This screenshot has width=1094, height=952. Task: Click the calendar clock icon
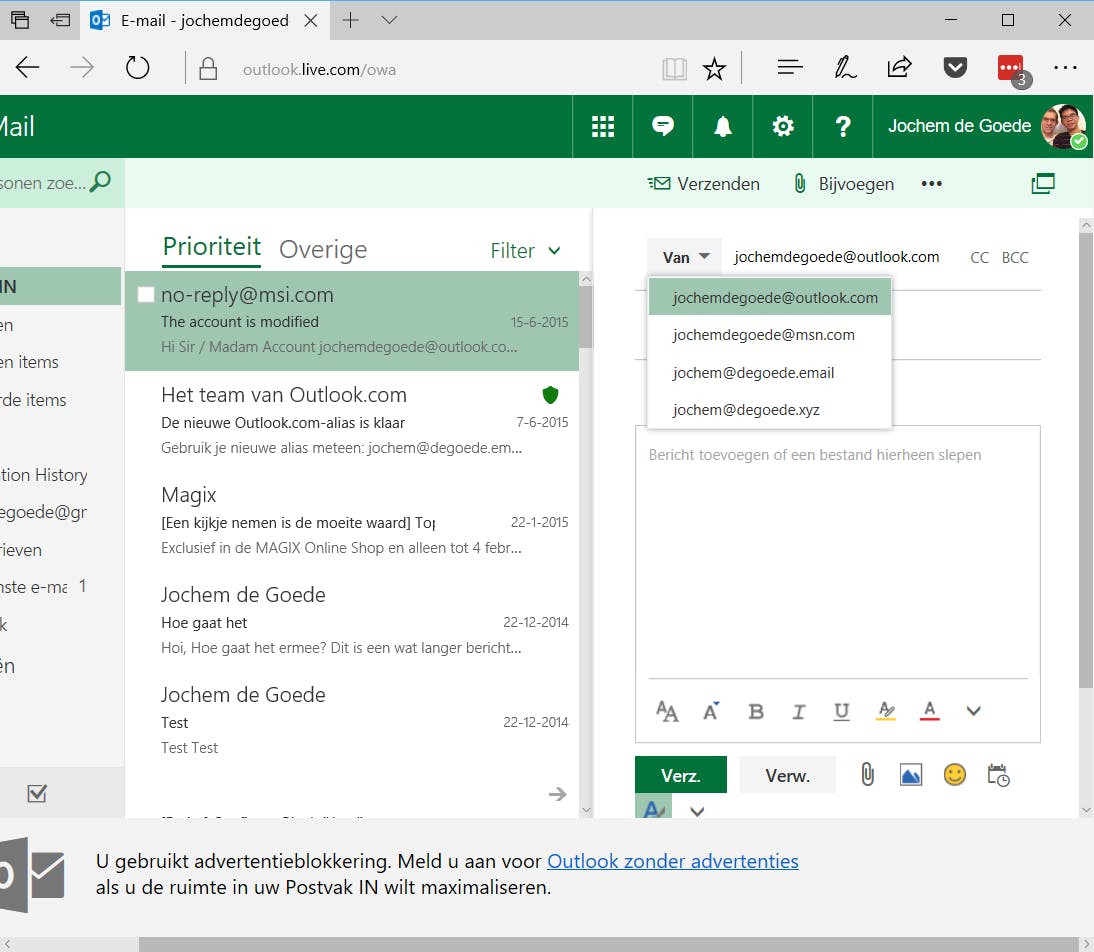pos(998,775)
